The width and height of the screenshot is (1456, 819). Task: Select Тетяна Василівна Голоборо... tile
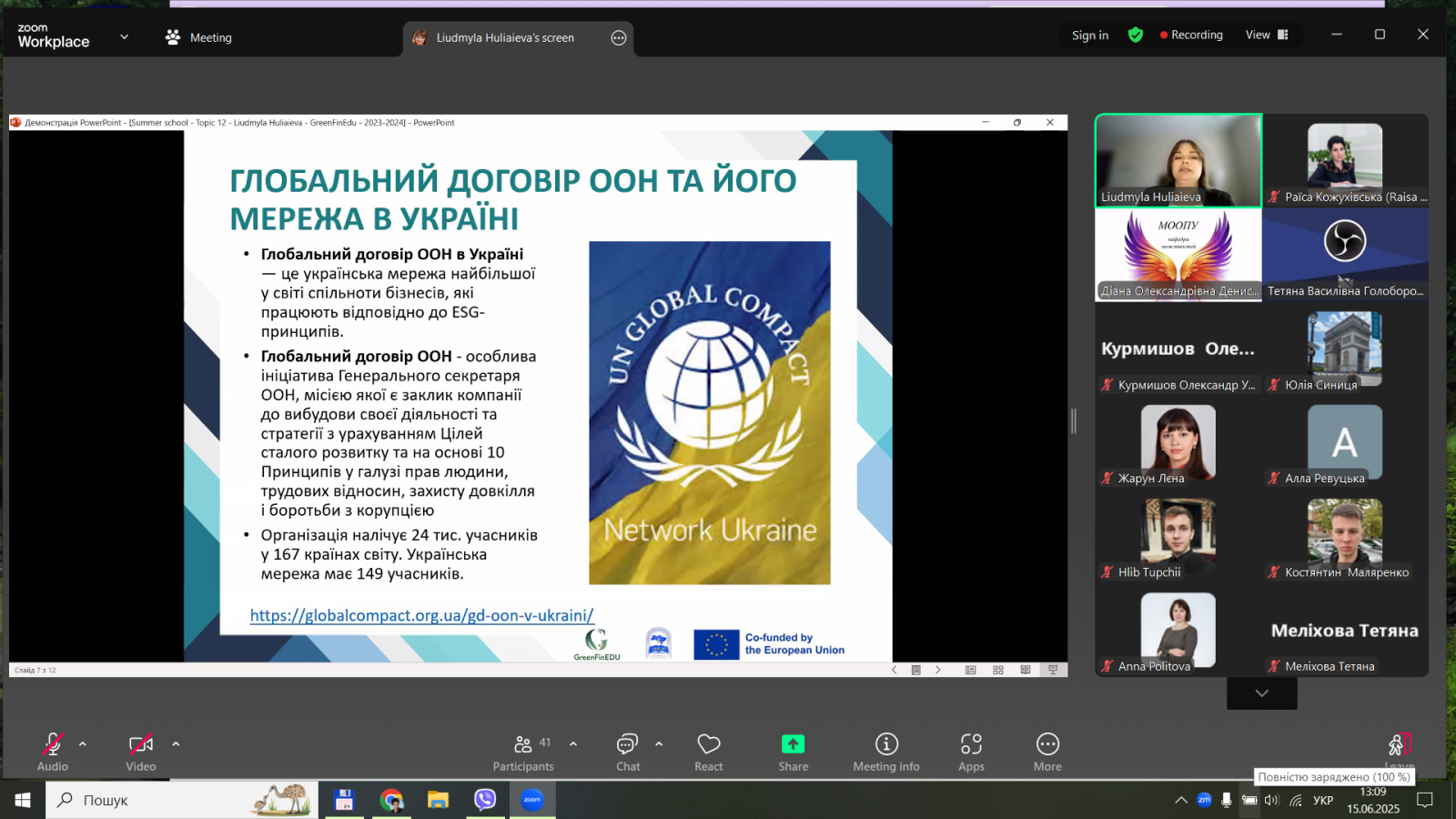(1345, 255)
